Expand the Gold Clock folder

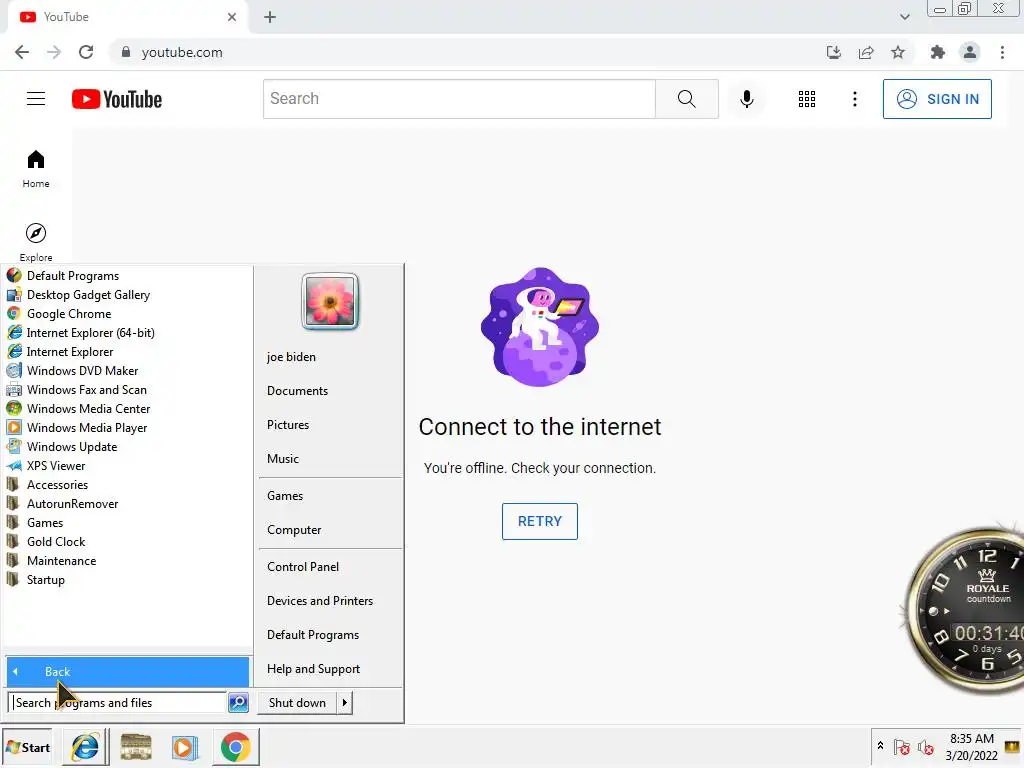click(56, 541)
